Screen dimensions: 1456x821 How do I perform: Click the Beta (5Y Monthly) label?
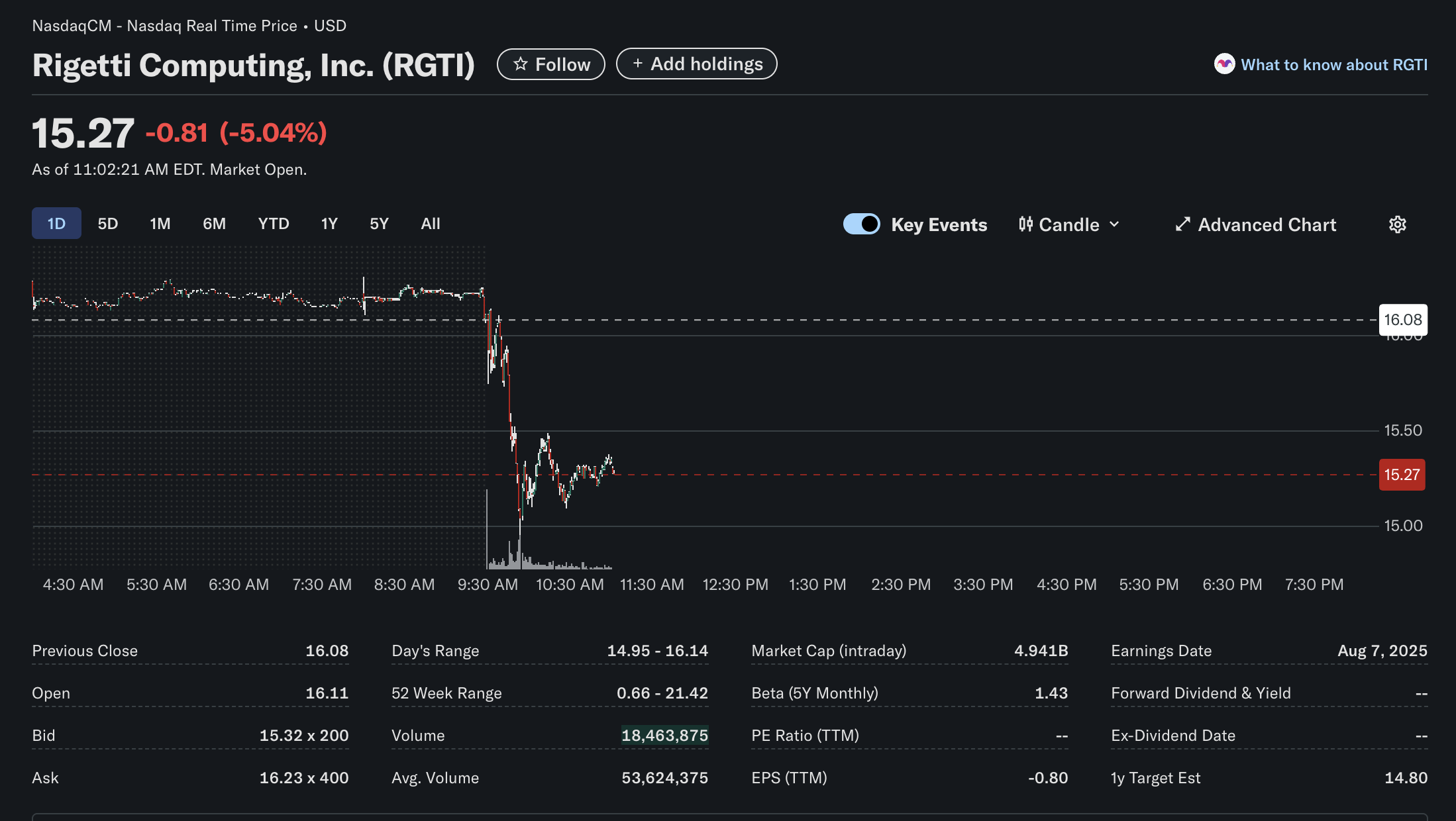[x=815, y=693]
